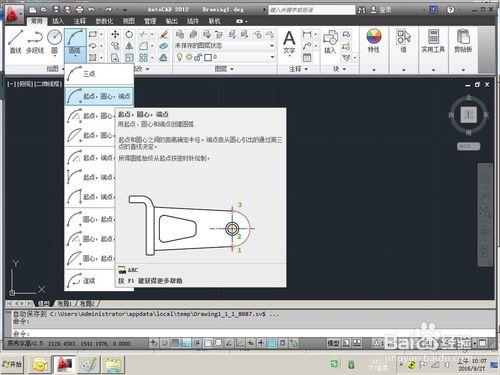Viewport: 500px width, 375px height.
Task: Open Layer Properties manager icon
Action: (x=180, y=34)
